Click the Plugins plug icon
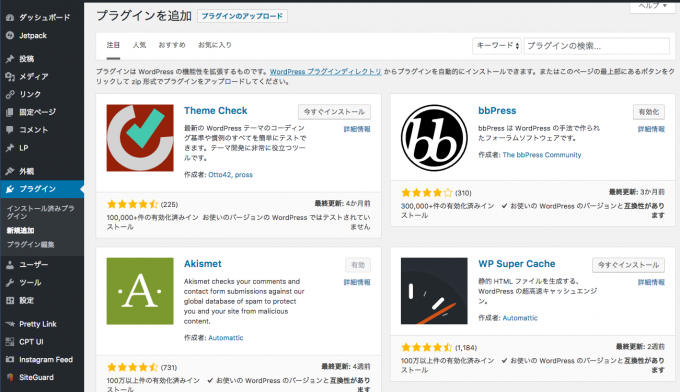 [x=10, y=189]
